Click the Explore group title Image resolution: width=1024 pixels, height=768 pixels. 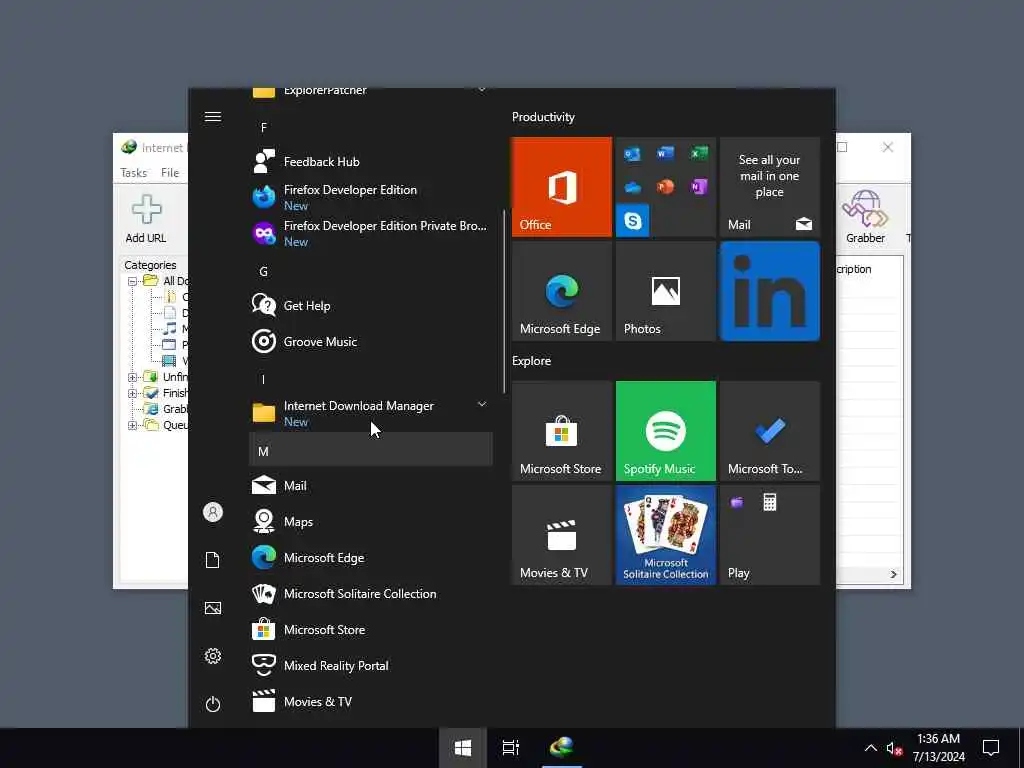[x=532, y=361]
